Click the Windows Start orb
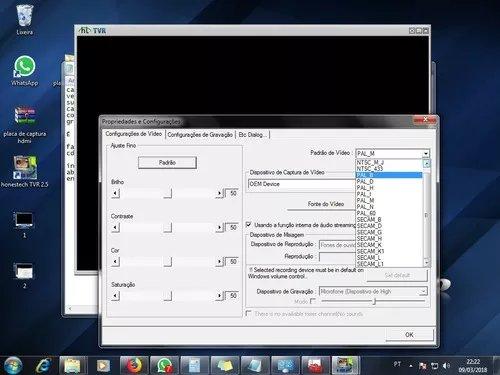 pos(12,365)
